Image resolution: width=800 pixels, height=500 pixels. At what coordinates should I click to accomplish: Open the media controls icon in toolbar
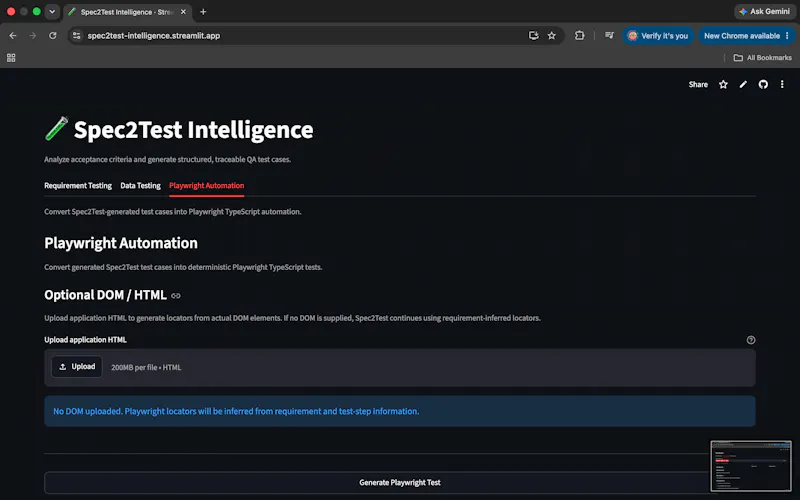pos(609,36)
